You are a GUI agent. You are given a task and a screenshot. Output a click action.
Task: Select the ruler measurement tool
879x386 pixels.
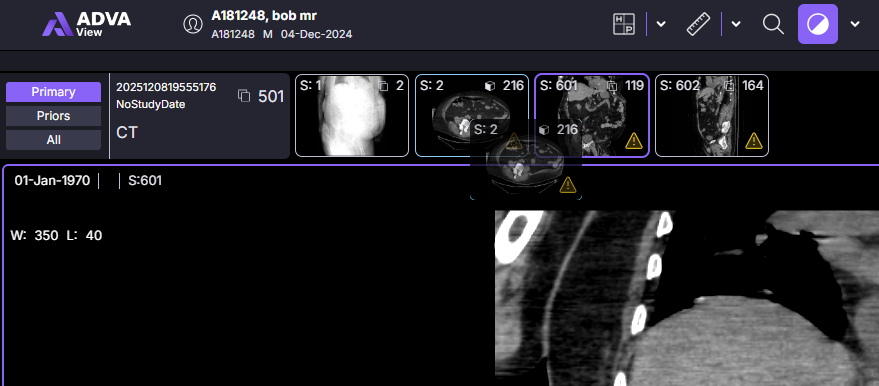[x=698, y=24]
